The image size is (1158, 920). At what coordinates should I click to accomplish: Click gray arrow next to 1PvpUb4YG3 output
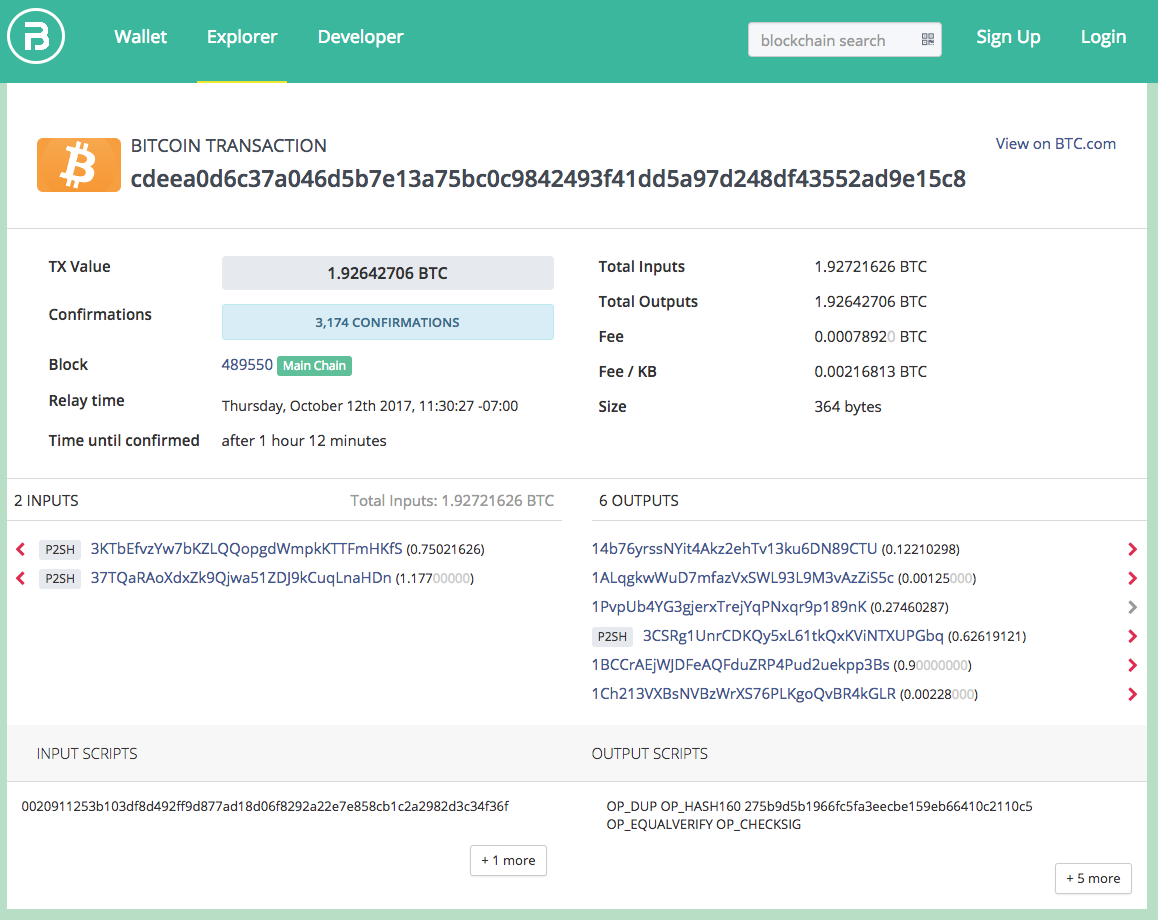[1132, 607]
